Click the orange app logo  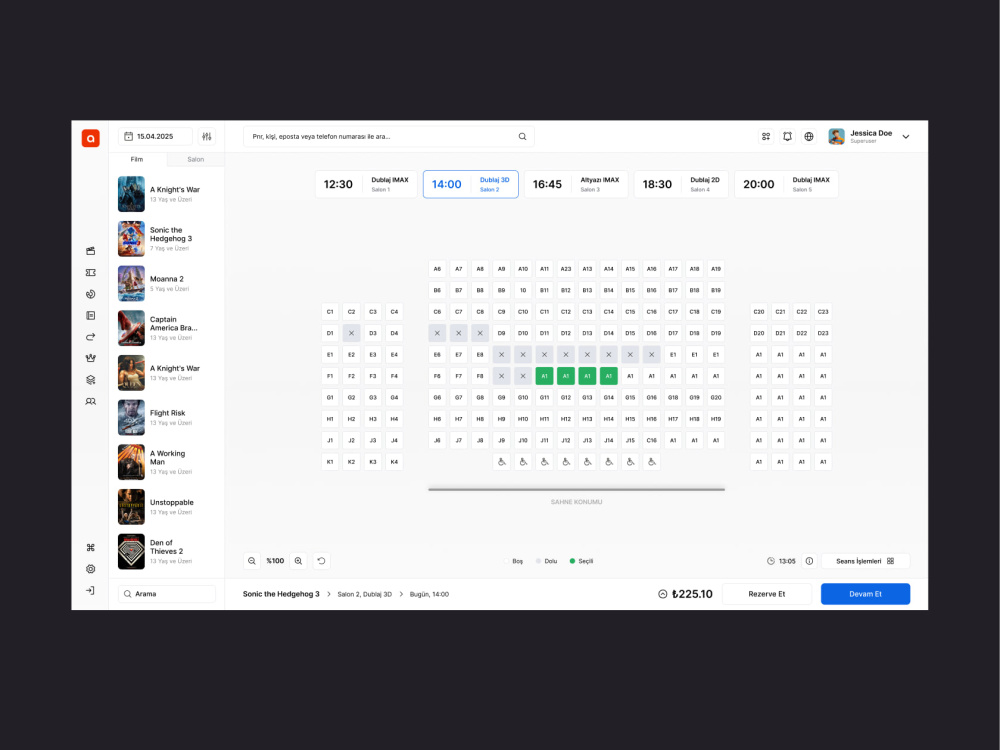[91, 138]
